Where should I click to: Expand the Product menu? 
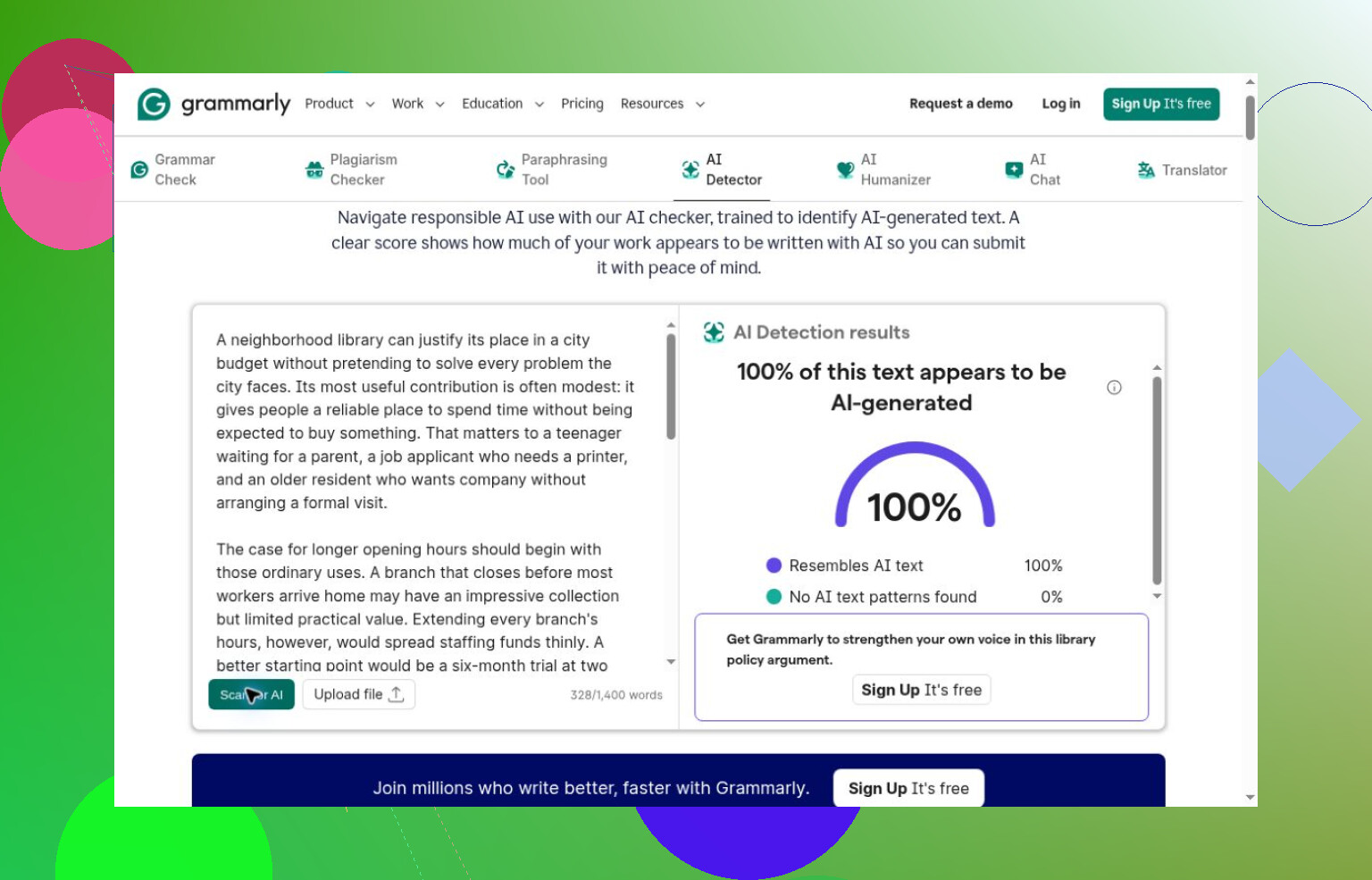pyautogui.click(x=339, y=104)
